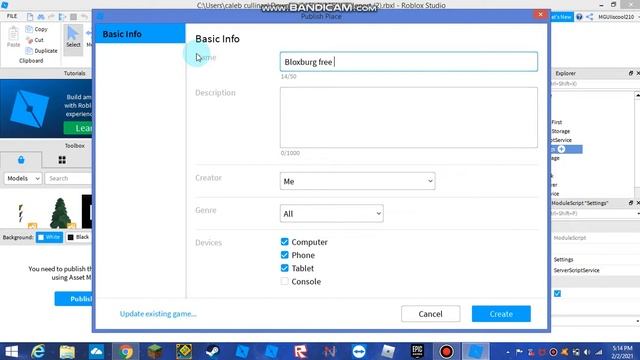Open the Bandicam recorder taskbar icon
The width and height of the screenshot is (640, 360).
coord(446,351)
